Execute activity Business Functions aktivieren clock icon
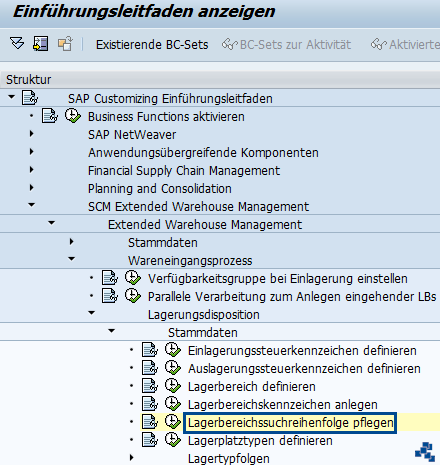 click(73, 116)
